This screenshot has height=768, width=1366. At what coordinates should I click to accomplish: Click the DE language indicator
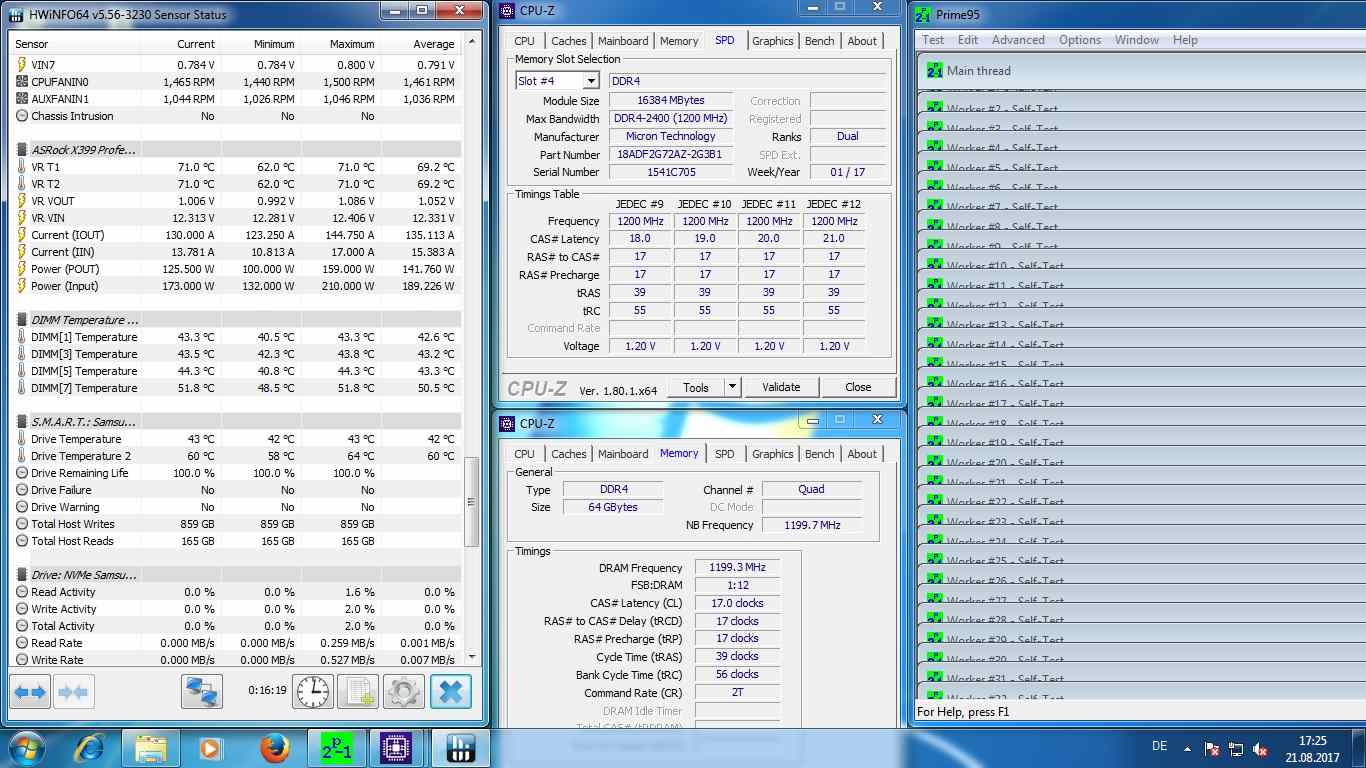coord(1160,747)
